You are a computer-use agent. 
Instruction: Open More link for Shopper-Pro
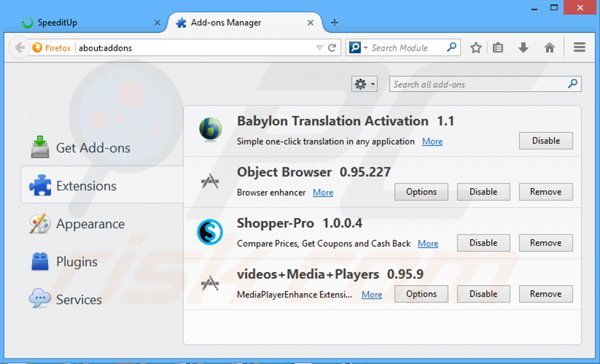pyautogui.click(x=428, y=243)
